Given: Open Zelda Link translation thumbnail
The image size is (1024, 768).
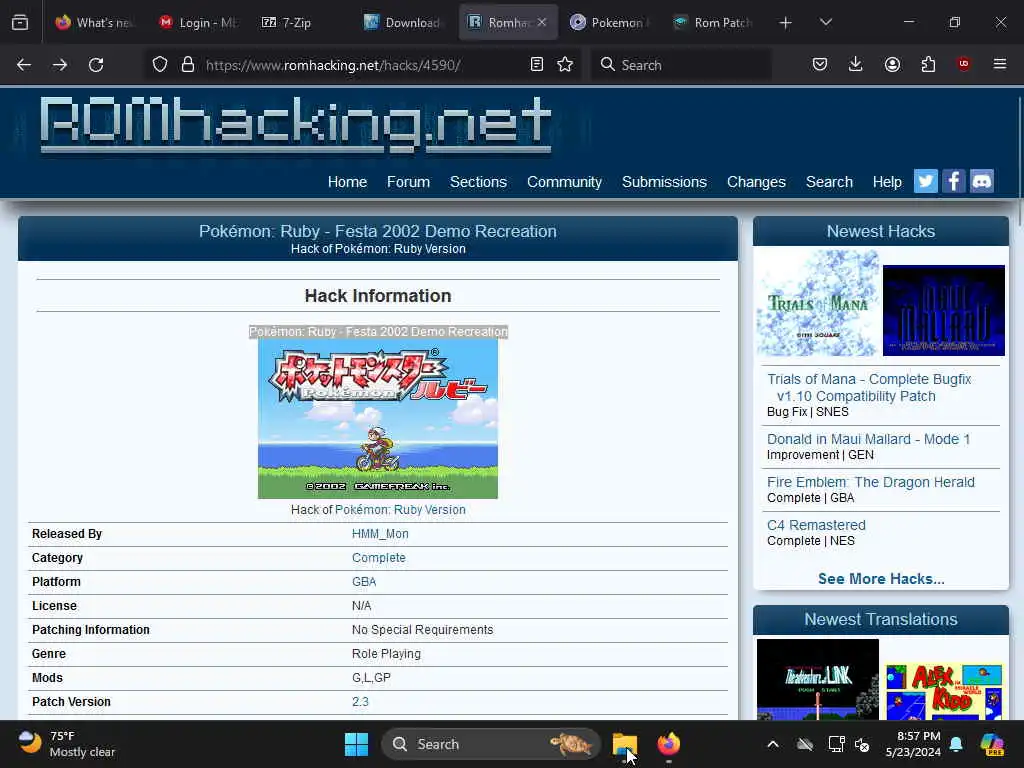Looking at the screenshot, I should click(818, 680).
